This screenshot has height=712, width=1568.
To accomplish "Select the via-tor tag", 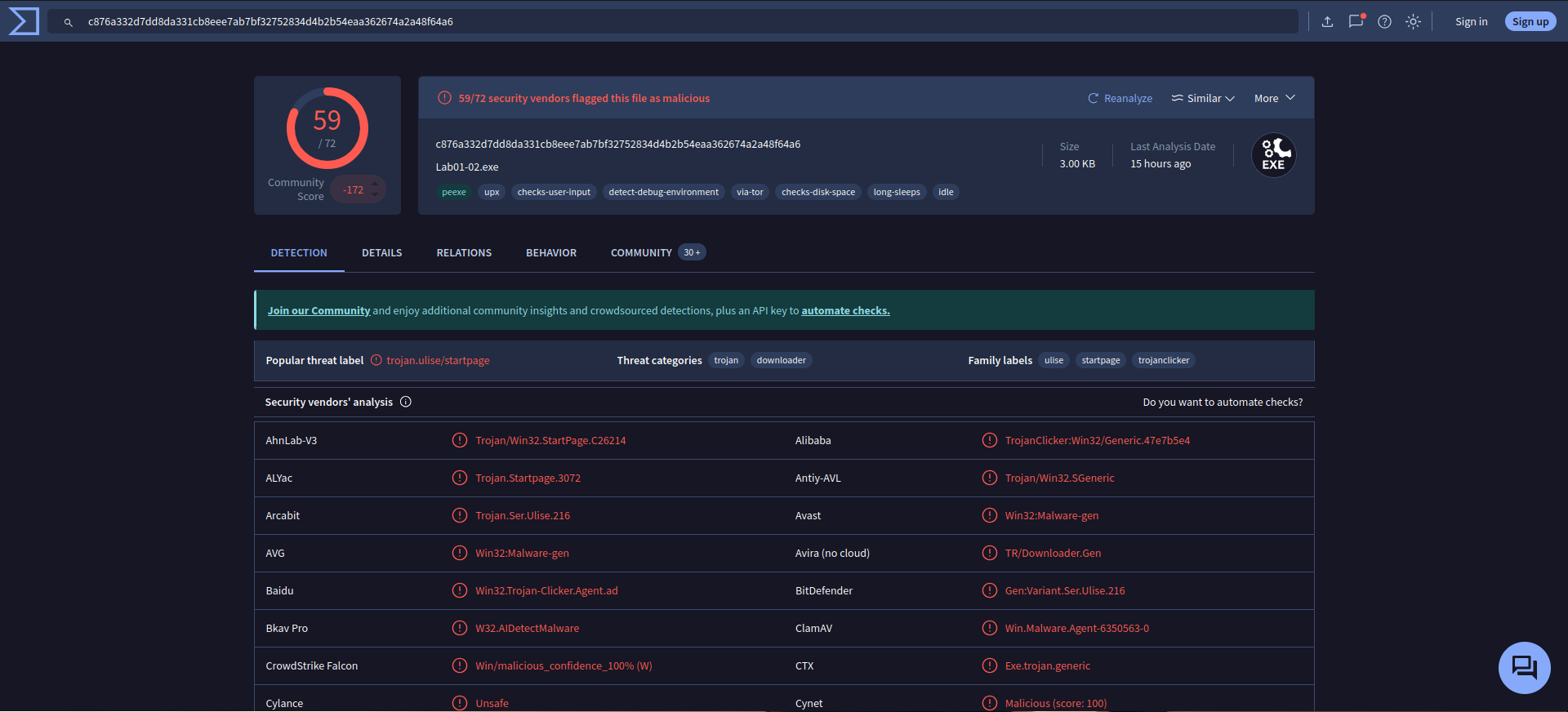I will [750, 193].
